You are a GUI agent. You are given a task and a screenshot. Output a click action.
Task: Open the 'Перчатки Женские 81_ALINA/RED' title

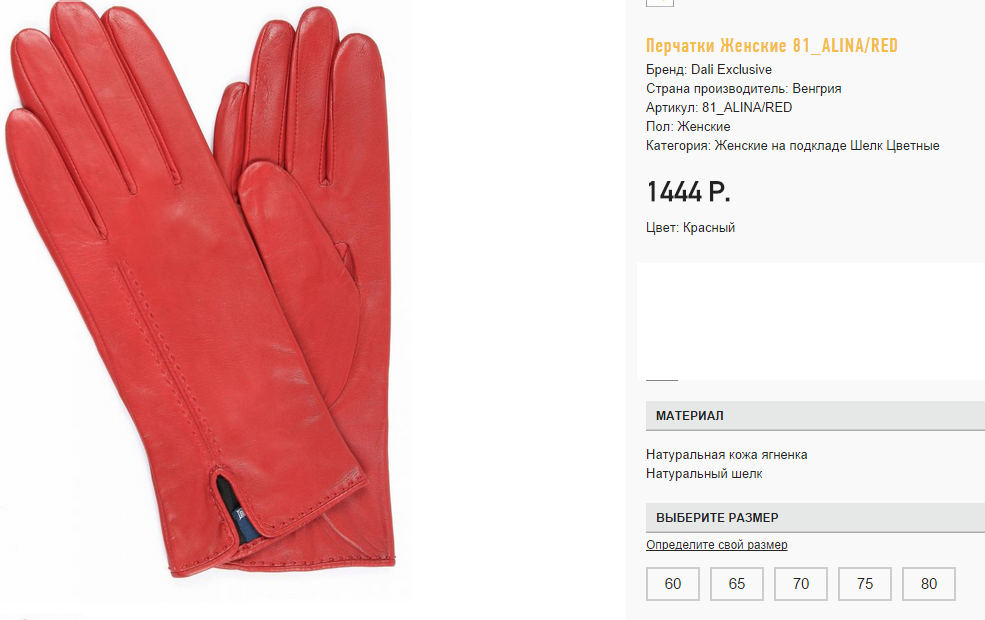(771, 46)
